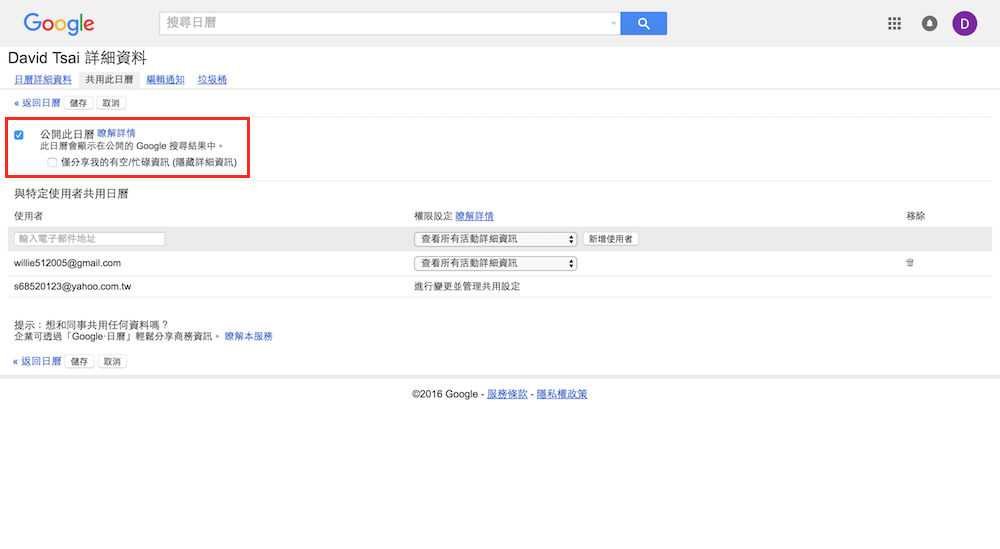Click the top 取消 button
This screenshot has width=1000, height=549.
pos(111,103)
